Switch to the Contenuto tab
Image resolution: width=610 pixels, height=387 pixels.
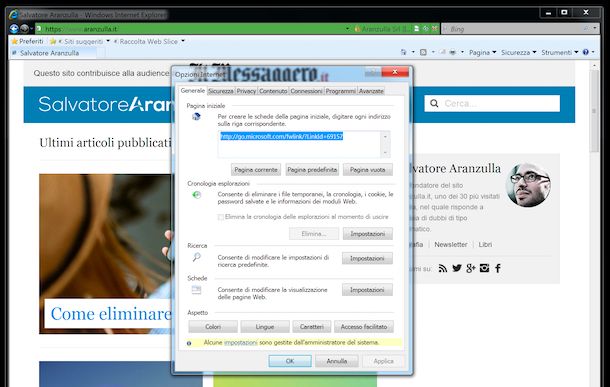pos(273,91)
